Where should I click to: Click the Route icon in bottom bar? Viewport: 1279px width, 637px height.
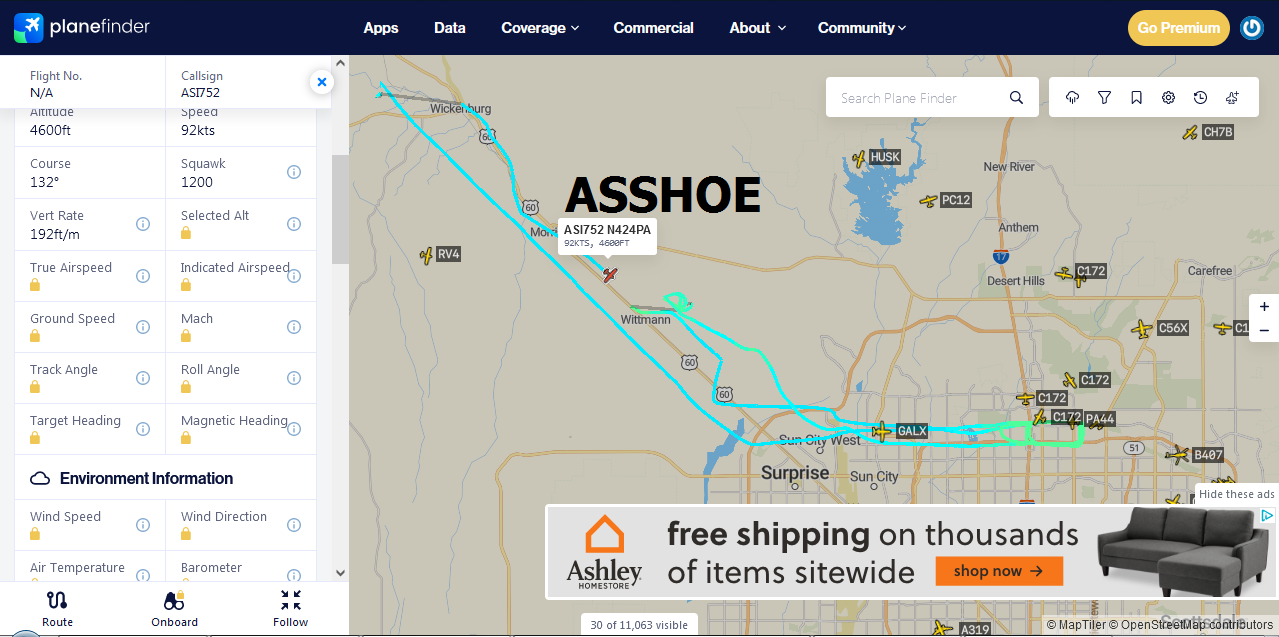coord(57,608)
